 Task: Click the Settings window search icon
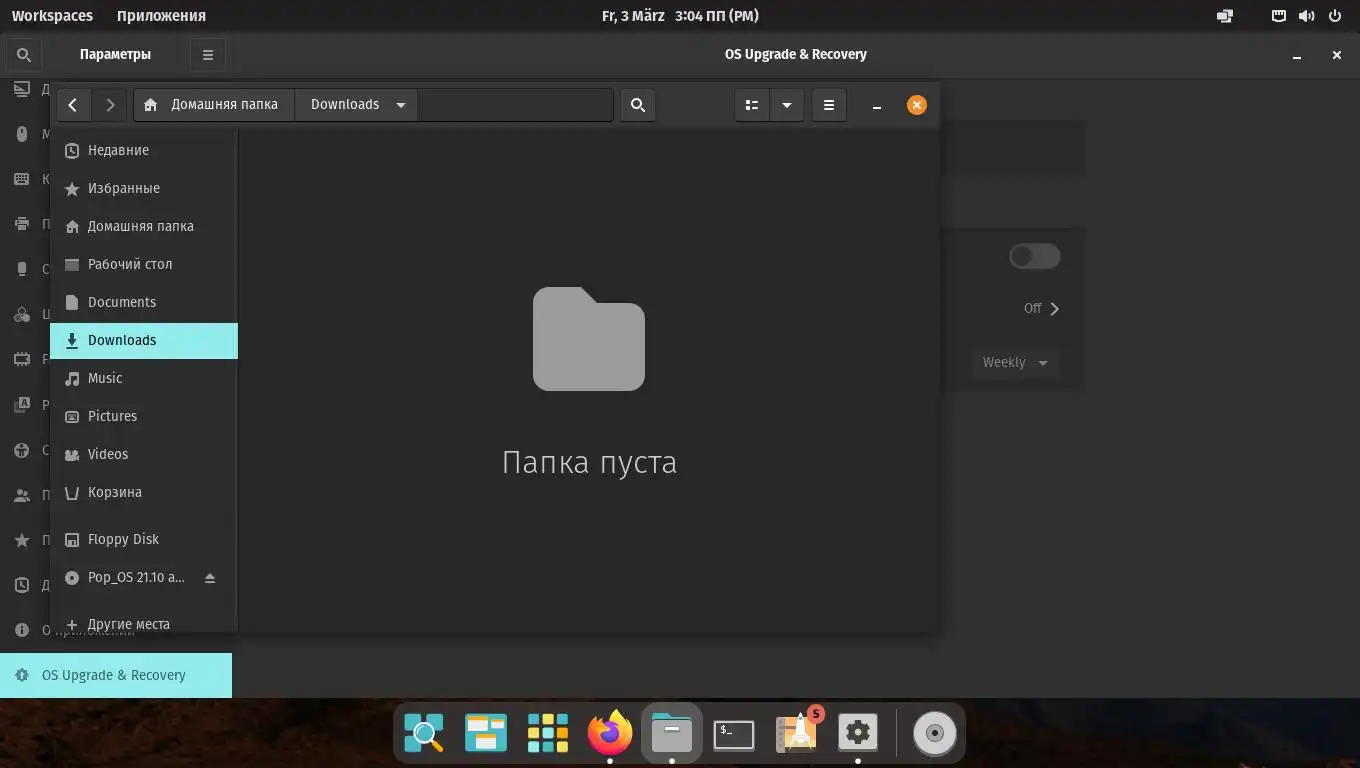pyautogui.click(x=24, y=55)
